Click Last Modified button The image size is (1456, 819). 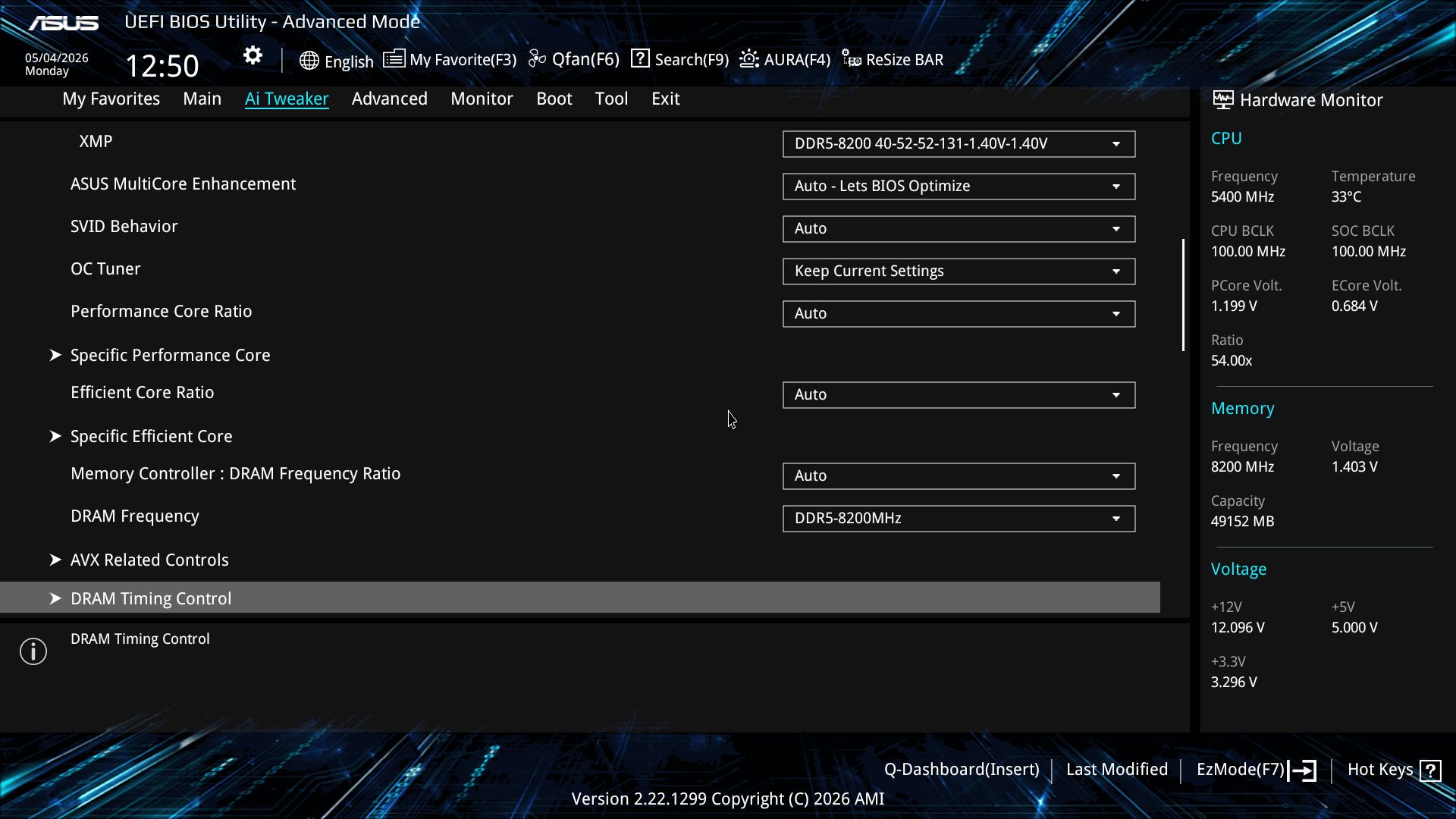(x=1117, y=770)
